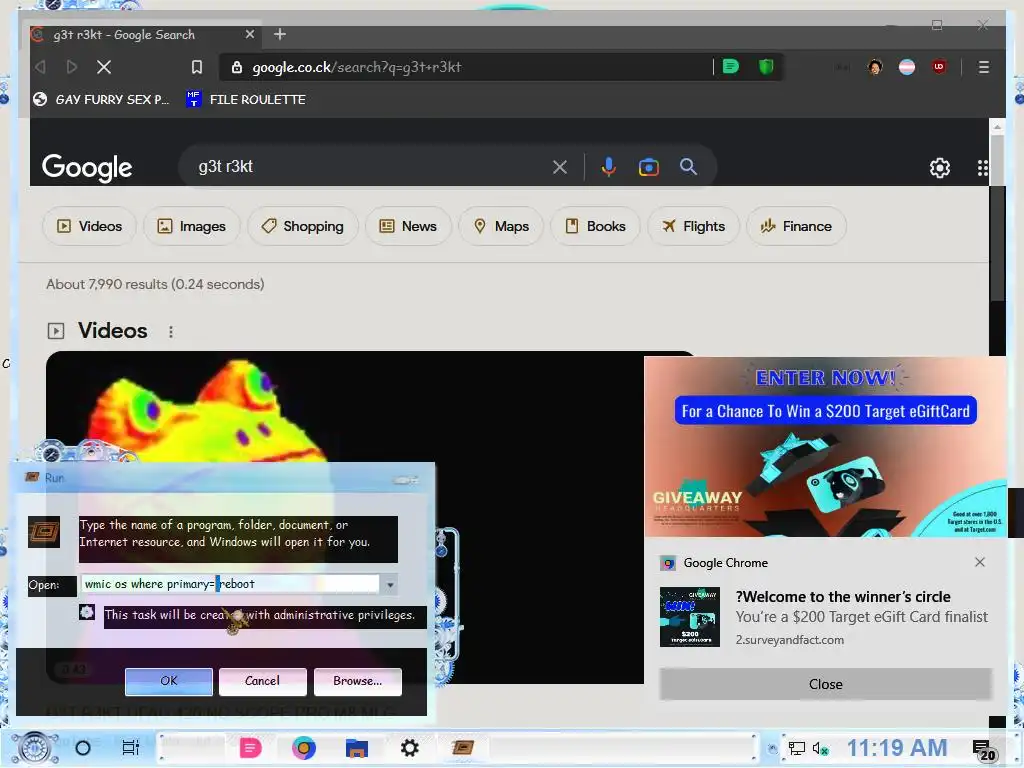Filter results by Shopping

[x=302, y=226]
